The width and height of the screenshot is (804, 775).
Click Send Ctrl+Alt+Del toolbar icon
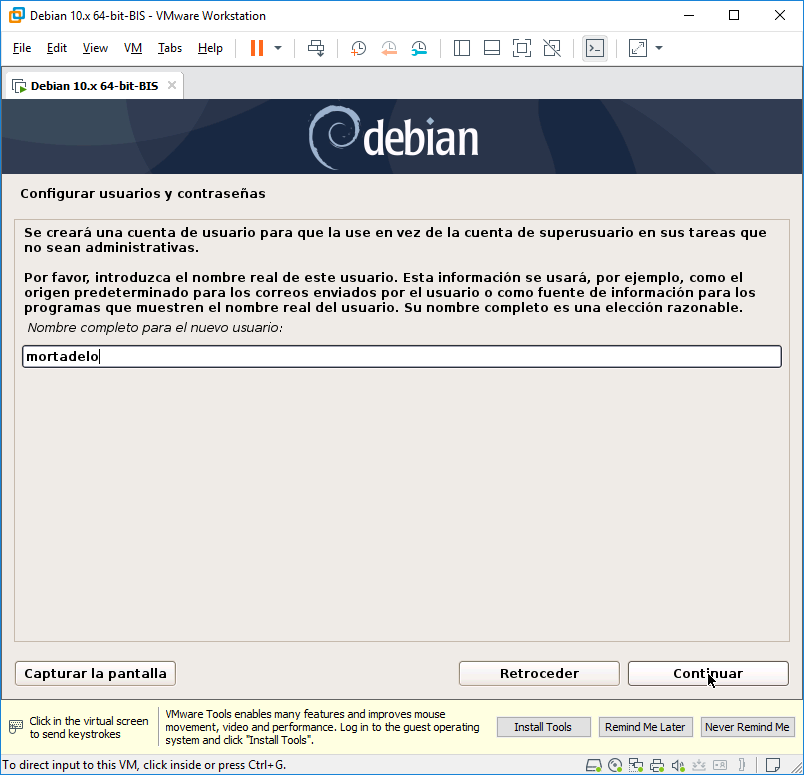[316, 48]
